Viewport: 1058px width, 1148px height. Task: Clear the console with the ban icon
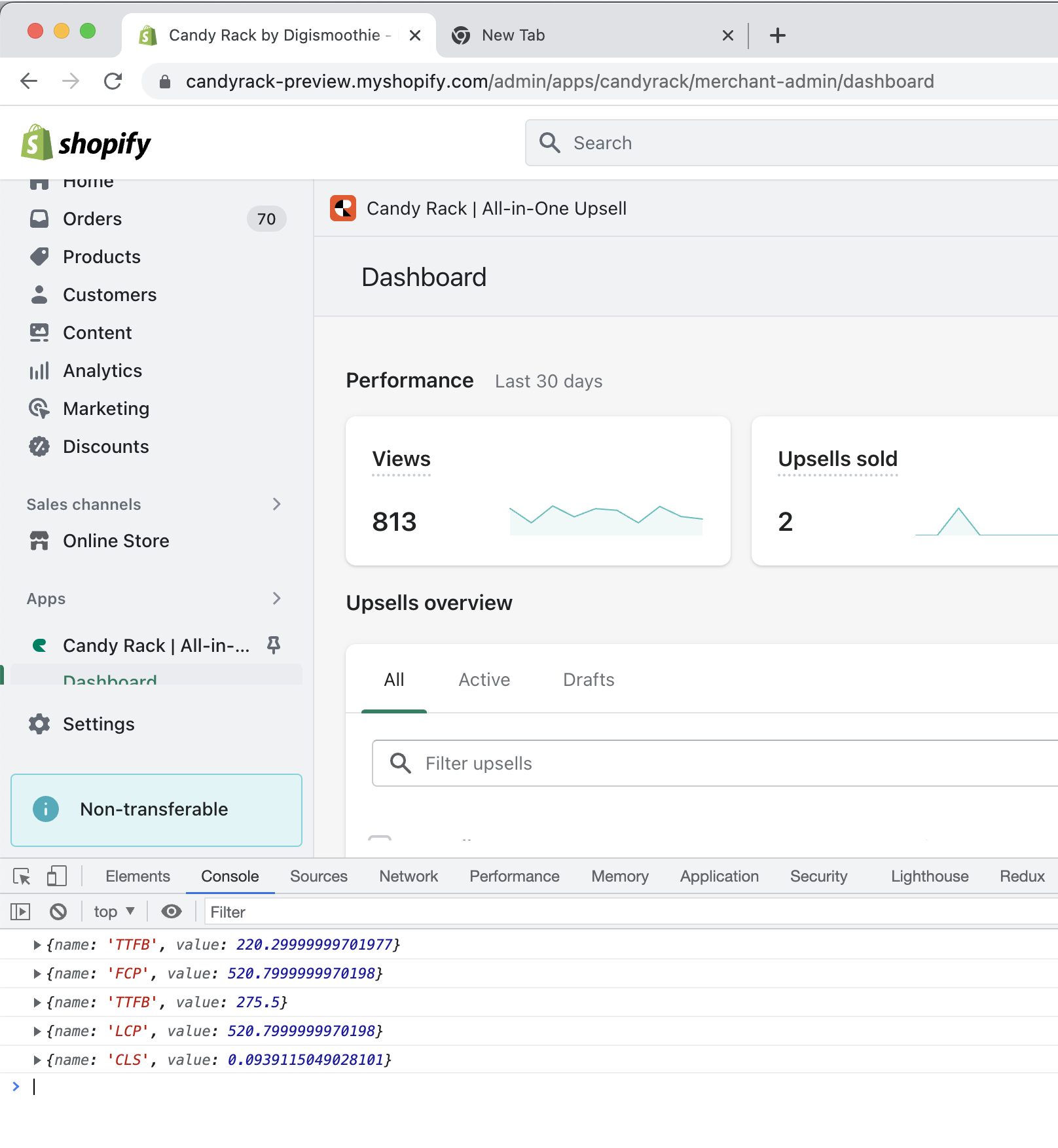pos(58,911)
